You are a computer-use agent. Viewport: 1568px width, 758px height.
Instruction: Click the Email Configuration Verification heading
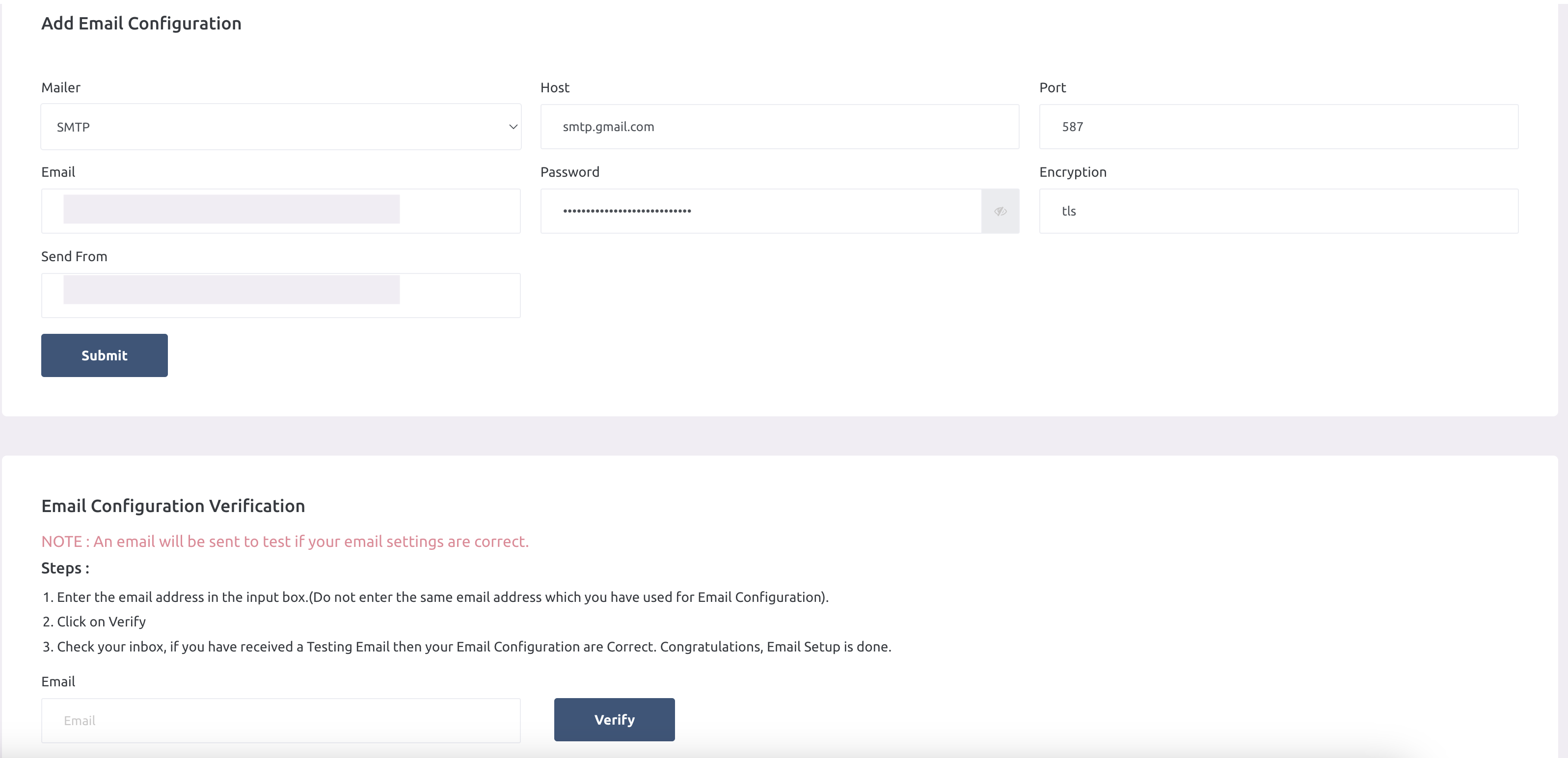[x=173, y=505]
